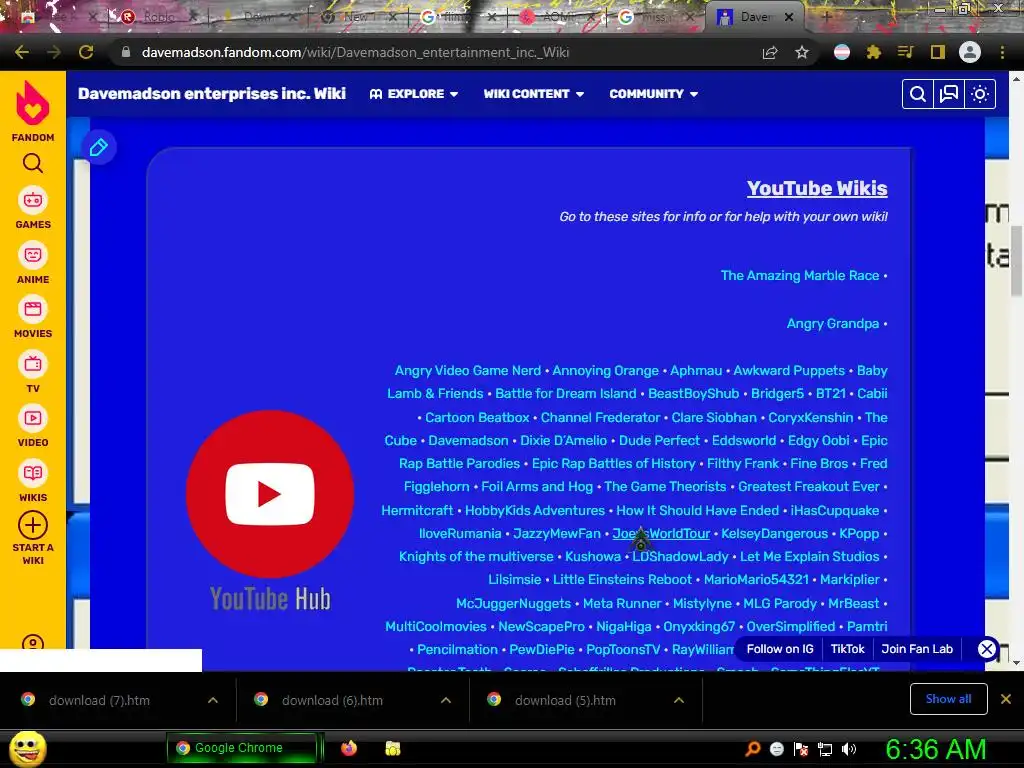Open the Annoying Orange wiki link
Screen dimensions: 1024x768
pos(605,370)
